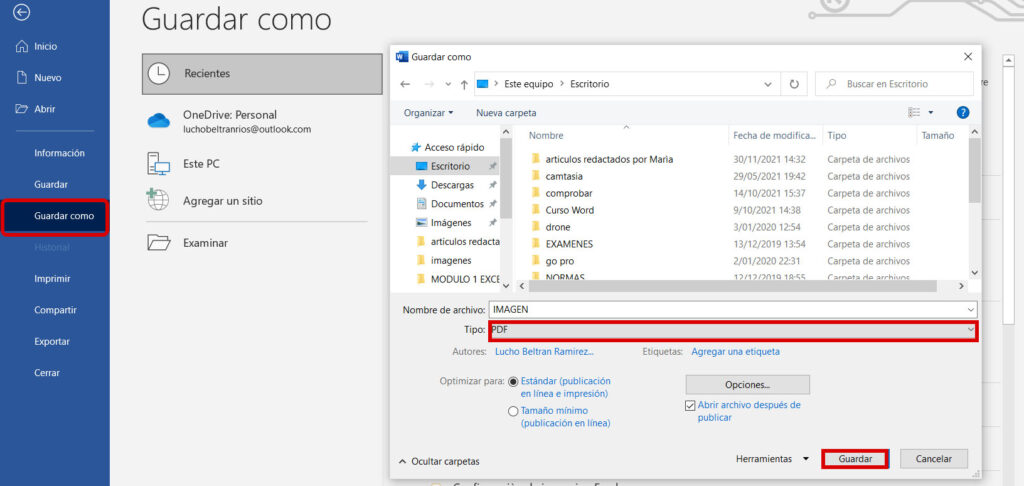Choose Imprimir from the sidebar menu

pos(53,279)
